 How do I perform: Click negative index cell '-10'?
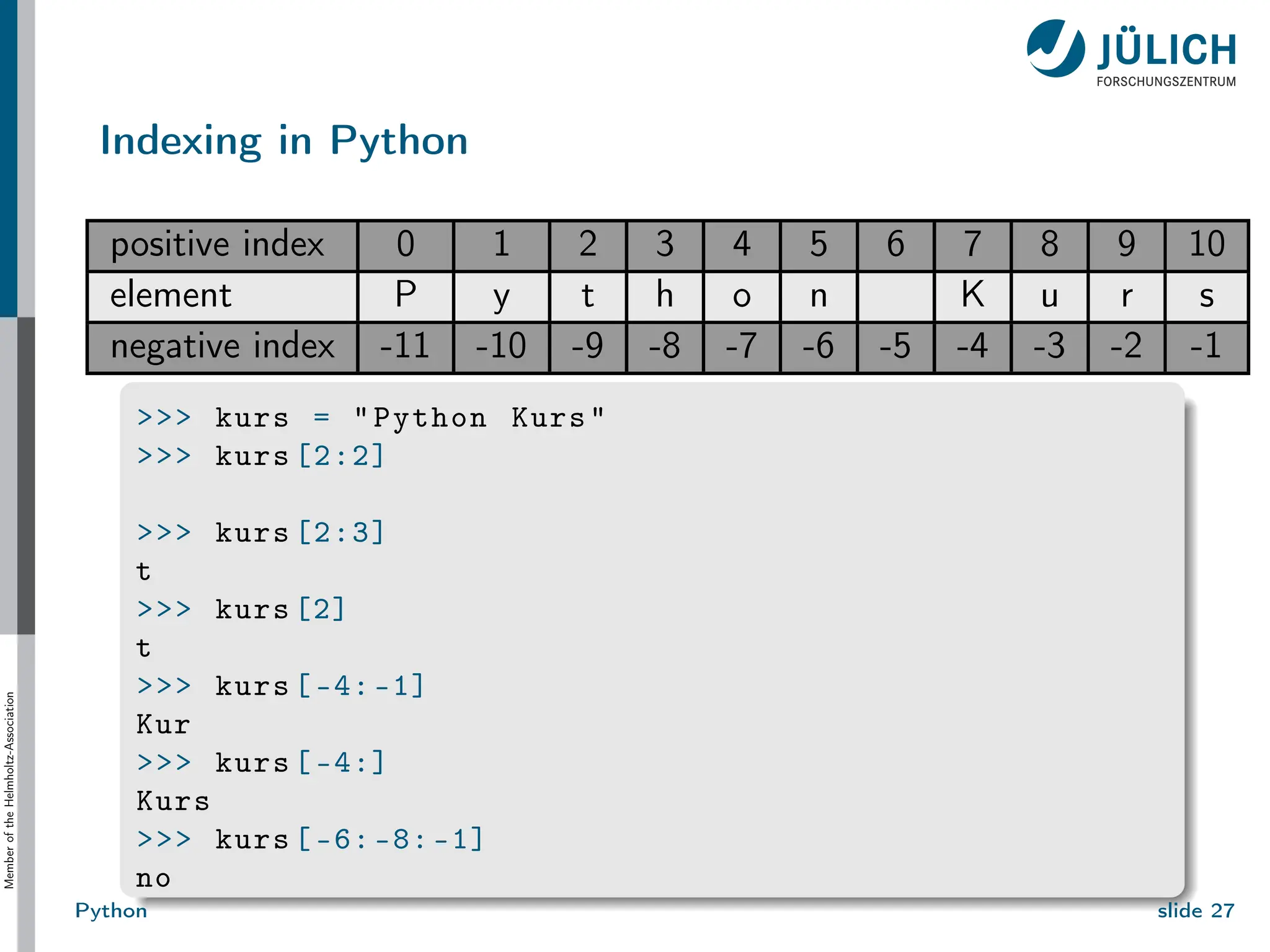(501, 347)
